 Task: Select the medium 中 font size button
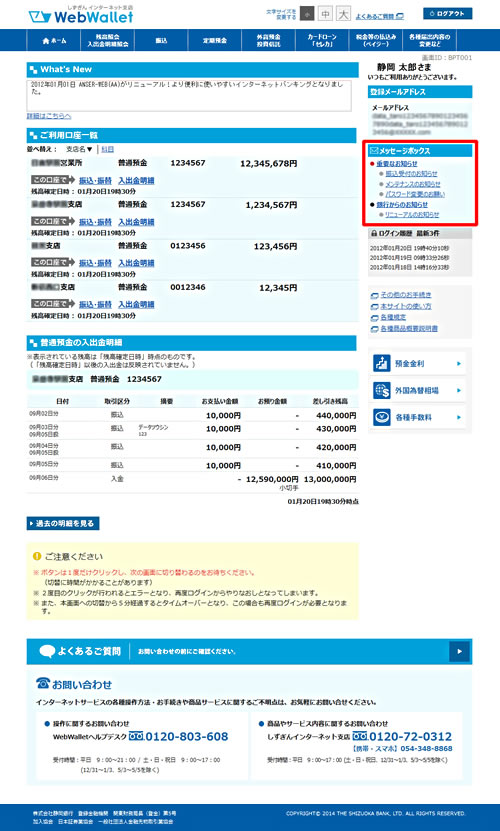326,14
